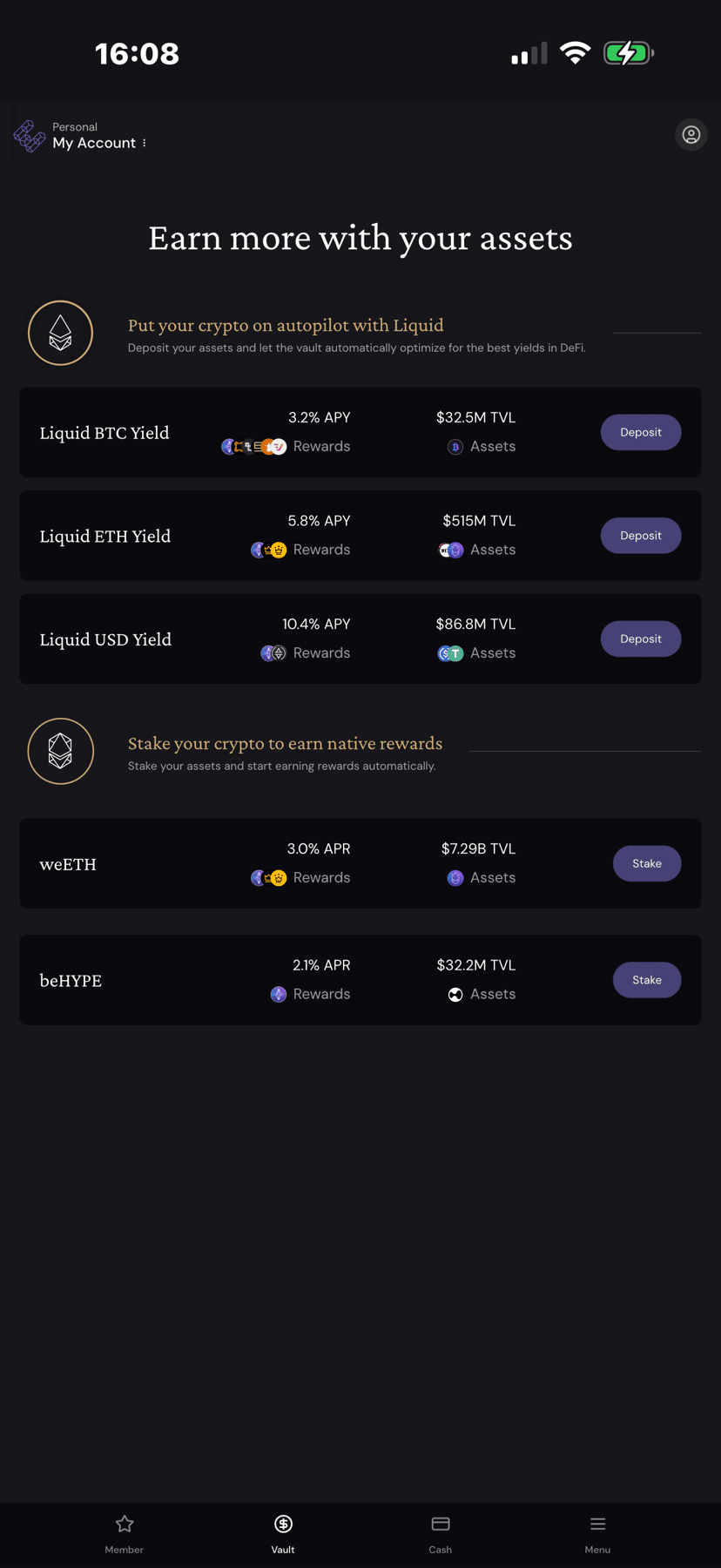Switch to the Member tab
Viewport: 721px width, 1568px height.
[124, 1532]
